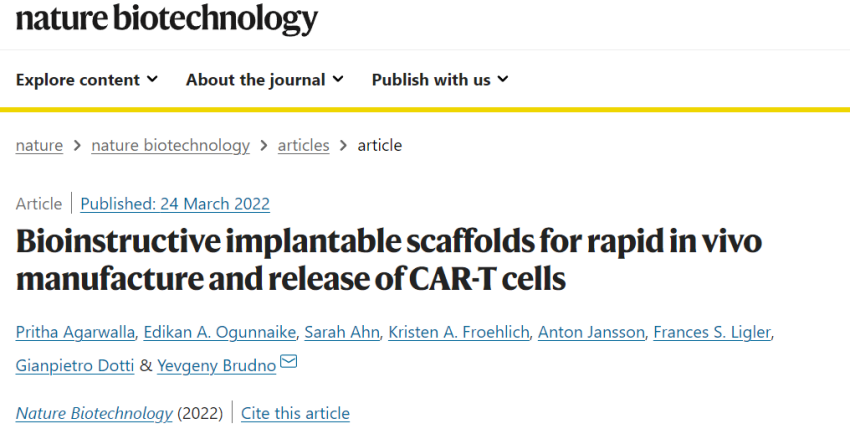Open Frances S. Ligler author info

point(712,332)
